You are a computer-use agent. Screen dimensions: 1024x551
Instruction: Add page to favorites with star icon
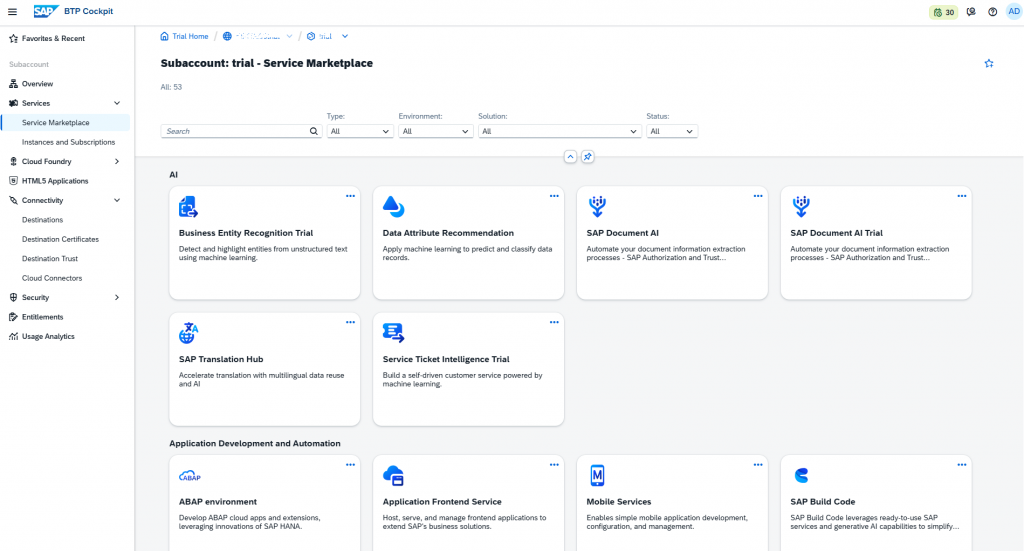click(989, 63)
